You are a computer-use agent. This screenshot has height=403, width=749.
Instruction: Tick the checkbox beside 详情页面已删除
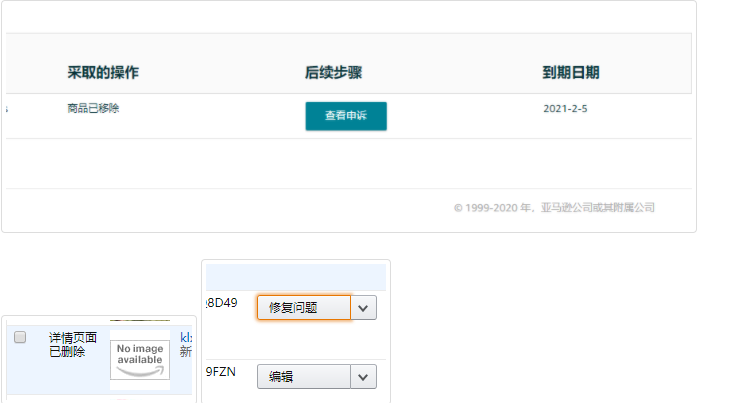(x=20, y=338)
